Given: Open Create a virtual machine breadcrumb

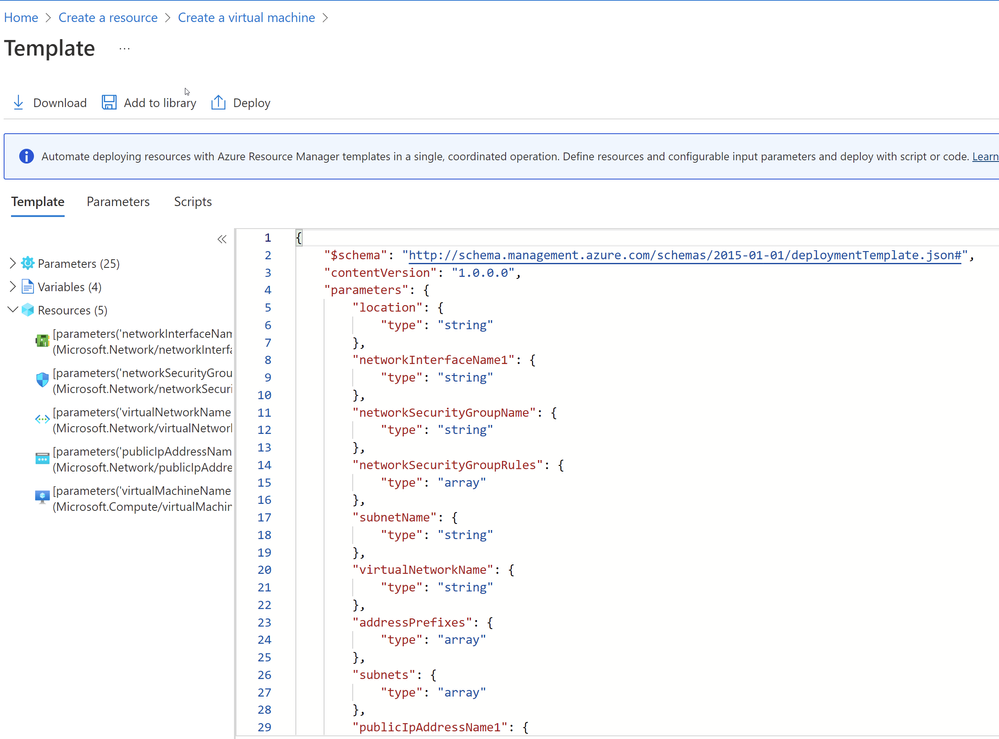Looking at the screenshot, I should pyautogui.click(x=246, y=18).
